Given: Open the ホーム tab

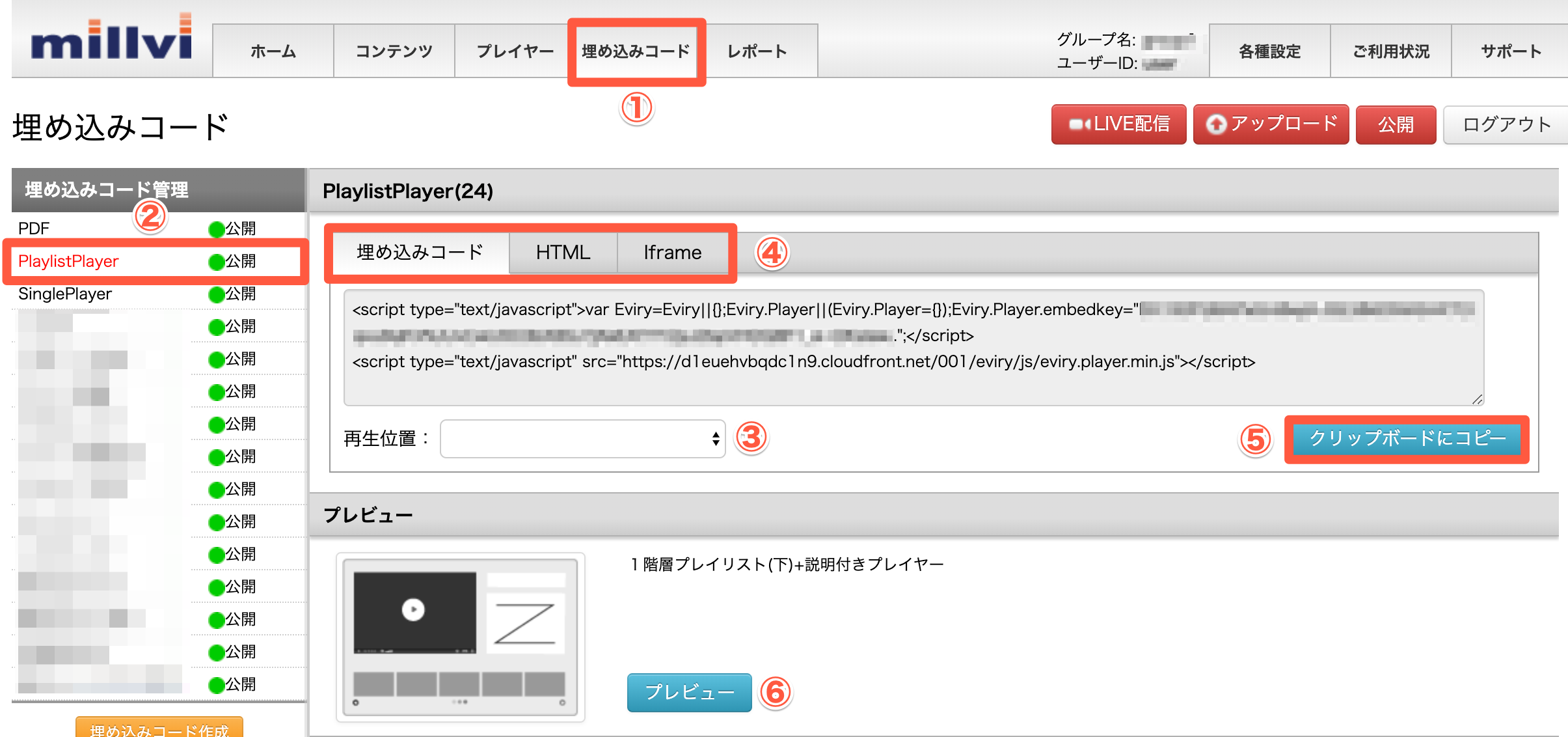Looking at the screenshot, I should point(273,51).
